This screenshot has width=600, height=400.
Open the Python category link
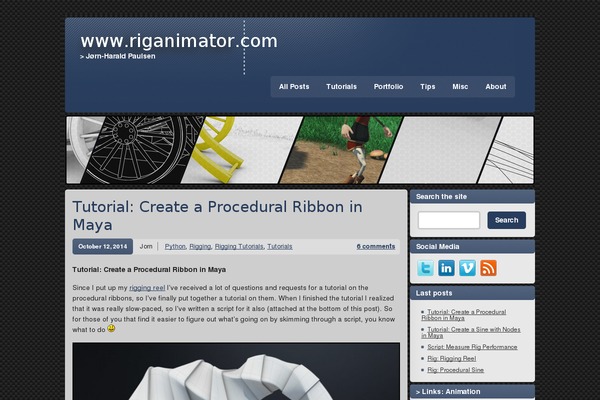(175, 247)
